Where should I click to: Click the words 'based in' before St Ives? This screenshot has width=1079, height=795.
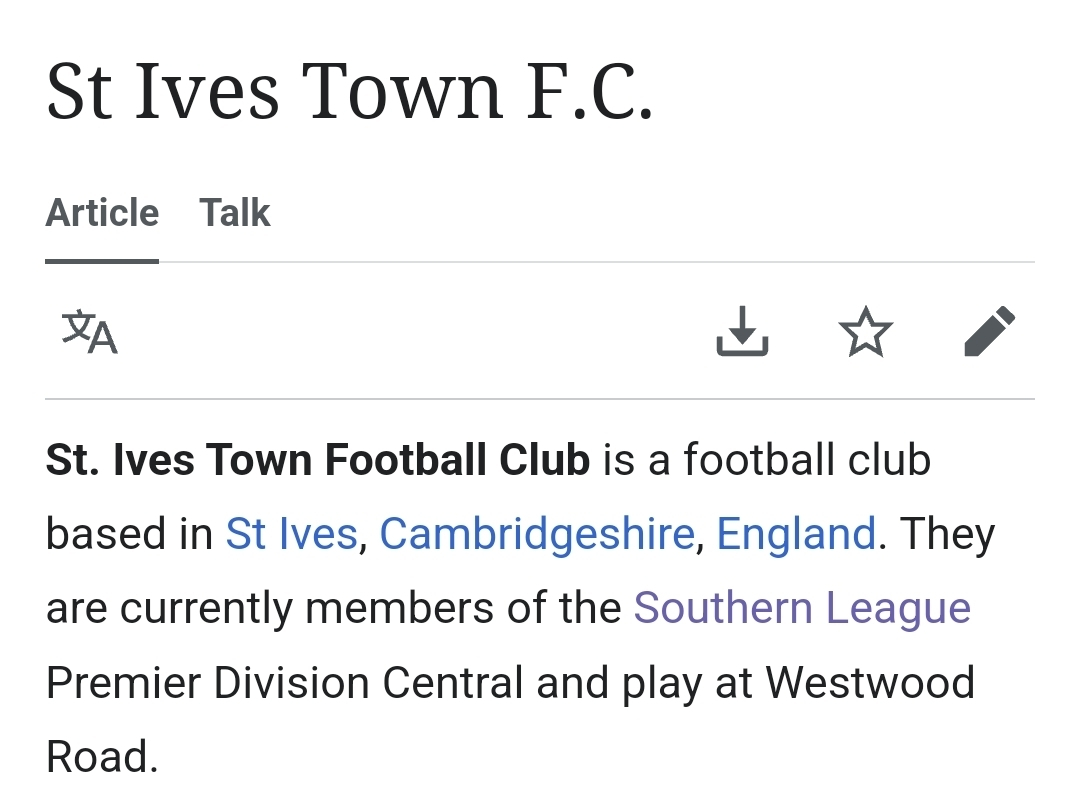click(x=129, y=534)
